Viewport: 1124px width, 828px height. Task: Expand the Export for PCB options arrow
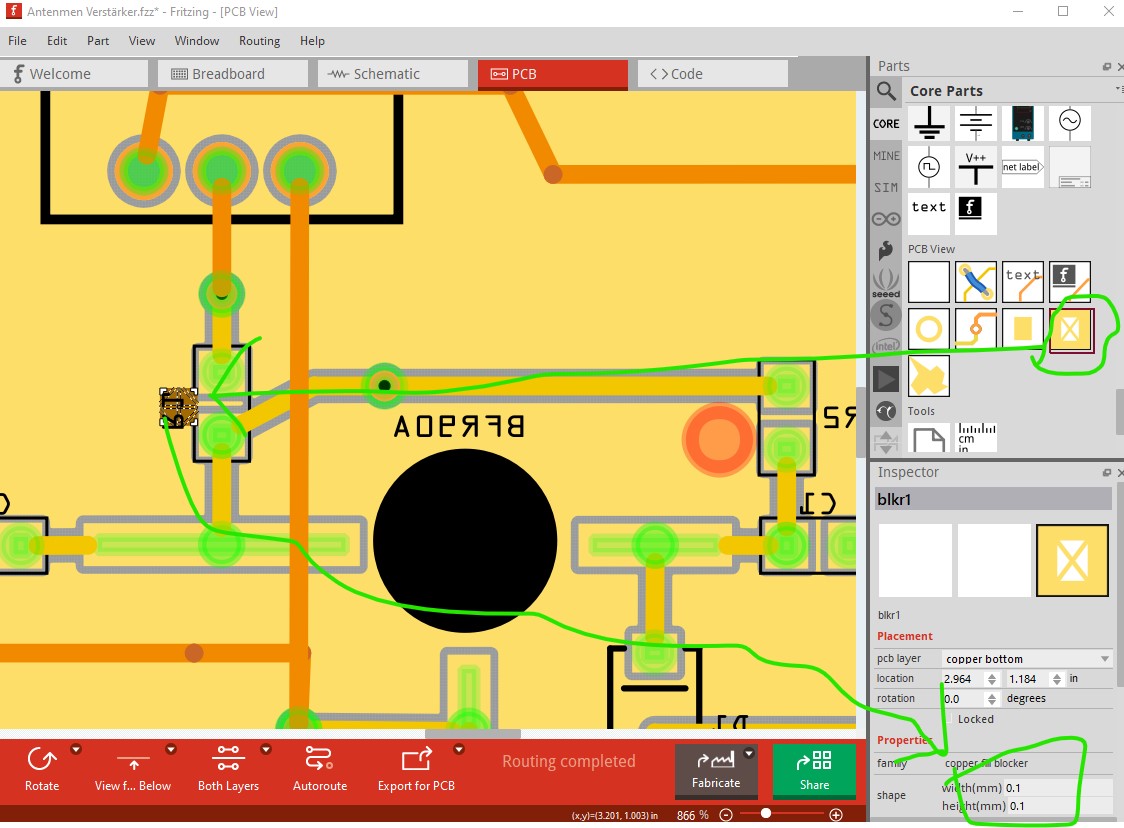[459, 750]
